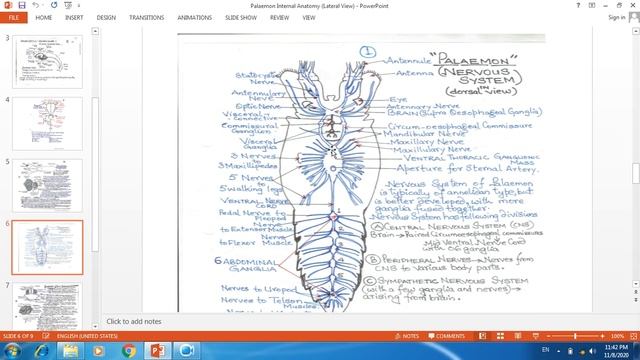Switch to the VIEW ribbon tab
Screen dimensions: 640x360
click(309, 18)
